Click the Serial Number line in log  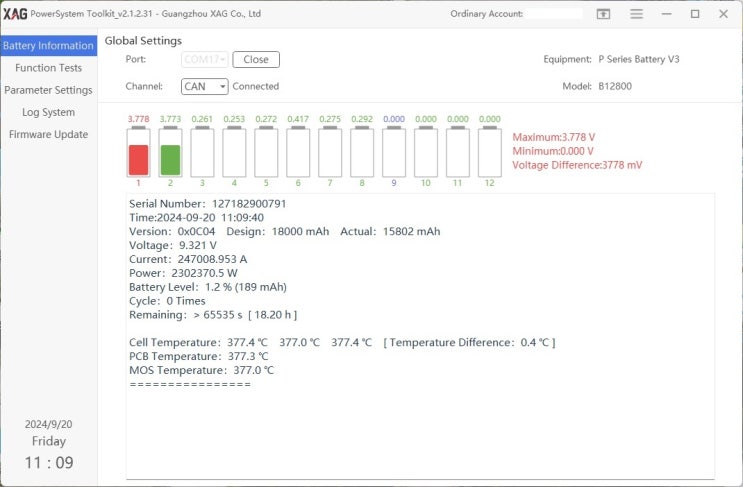click(x=207, y=204)
